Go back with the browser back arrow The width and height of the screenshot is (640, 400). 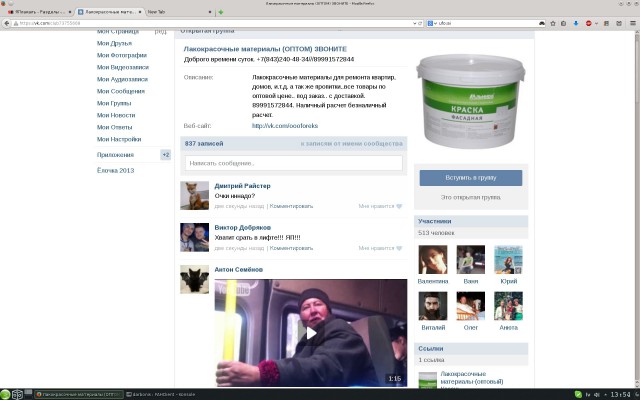coord(7,23)
